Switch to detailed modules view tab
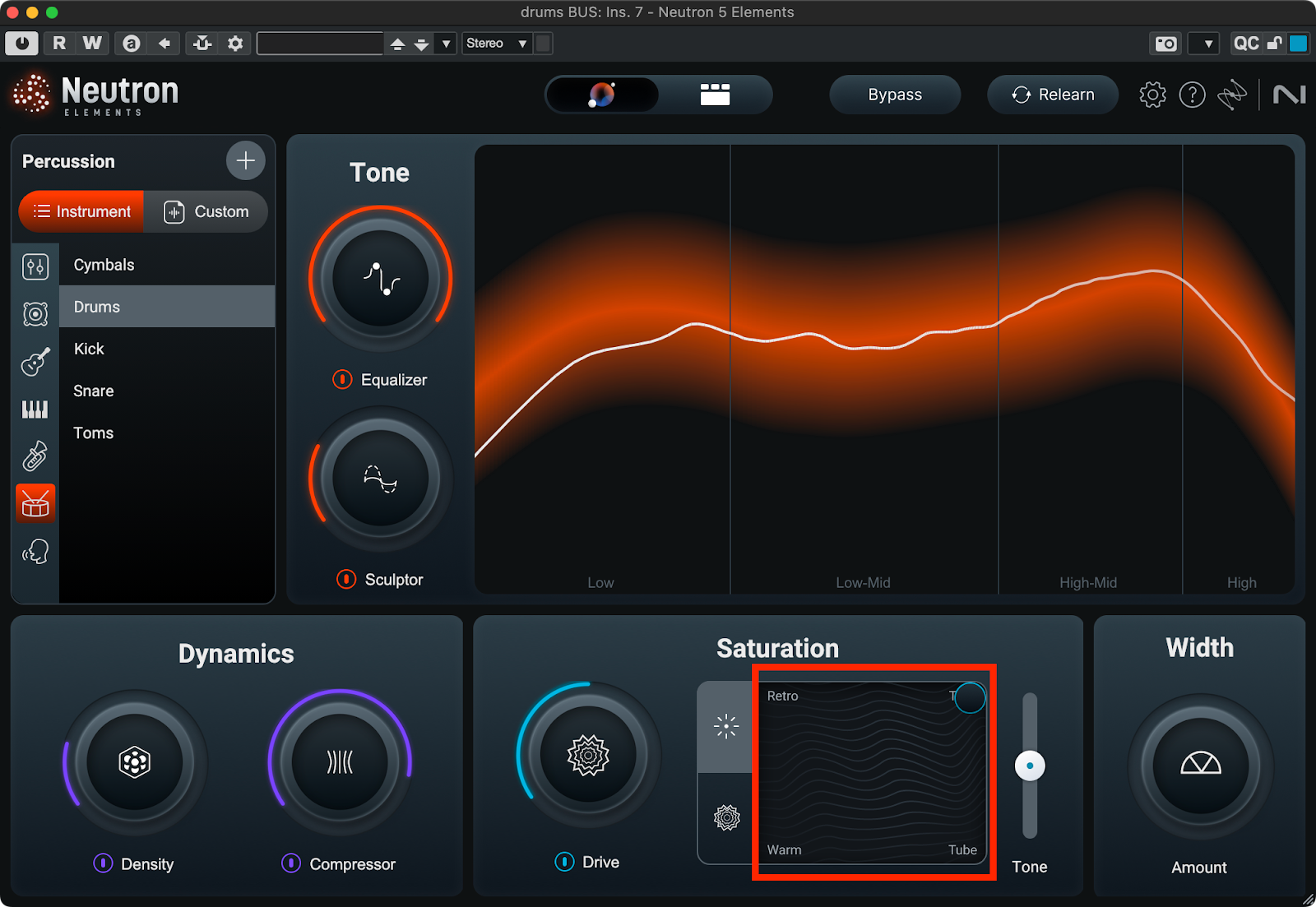The image size is (1316, 907). point(715,95)
